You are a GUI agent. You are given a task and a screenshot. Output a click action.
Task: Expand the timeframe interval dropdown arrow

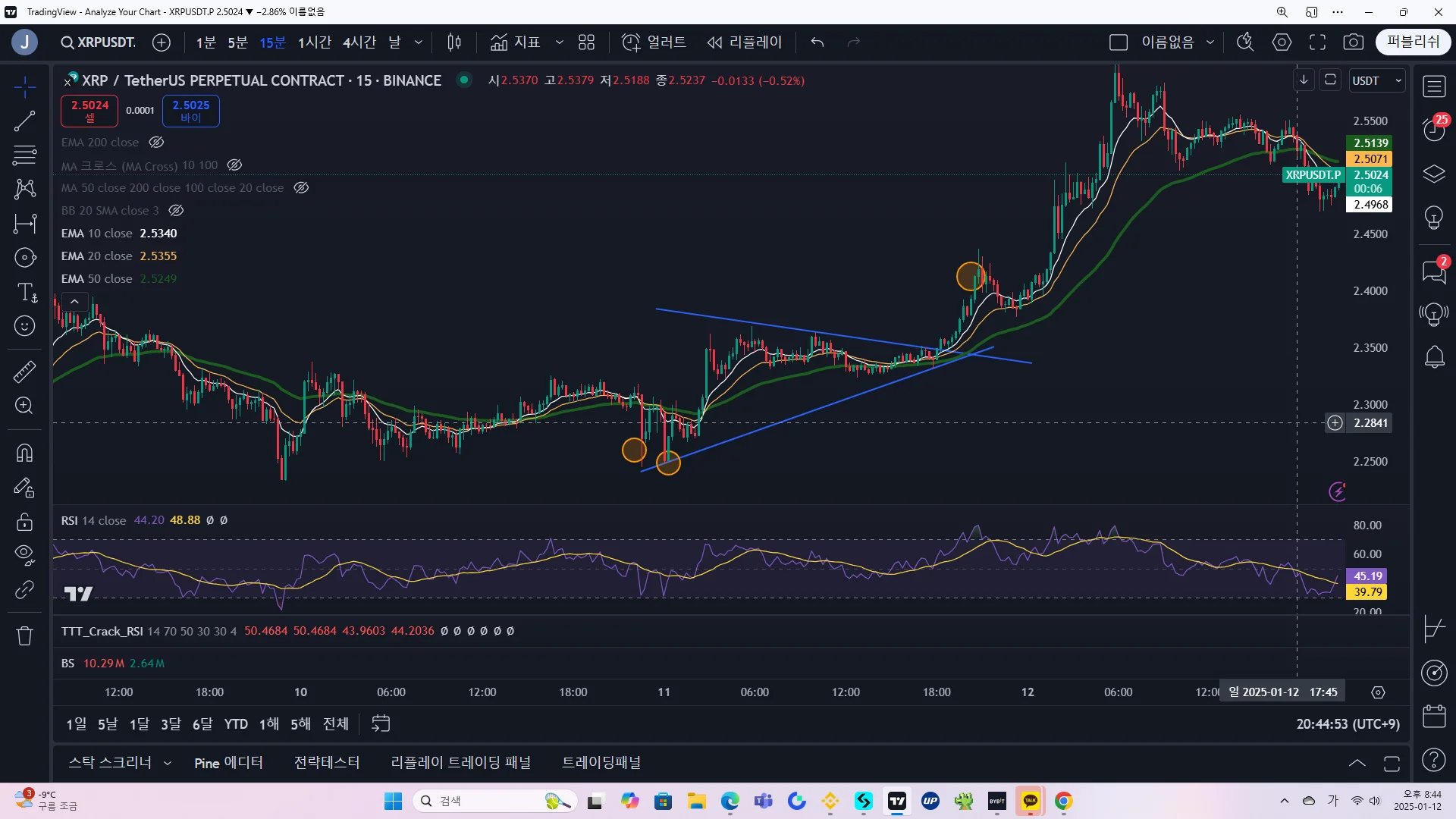coord(419,42)
